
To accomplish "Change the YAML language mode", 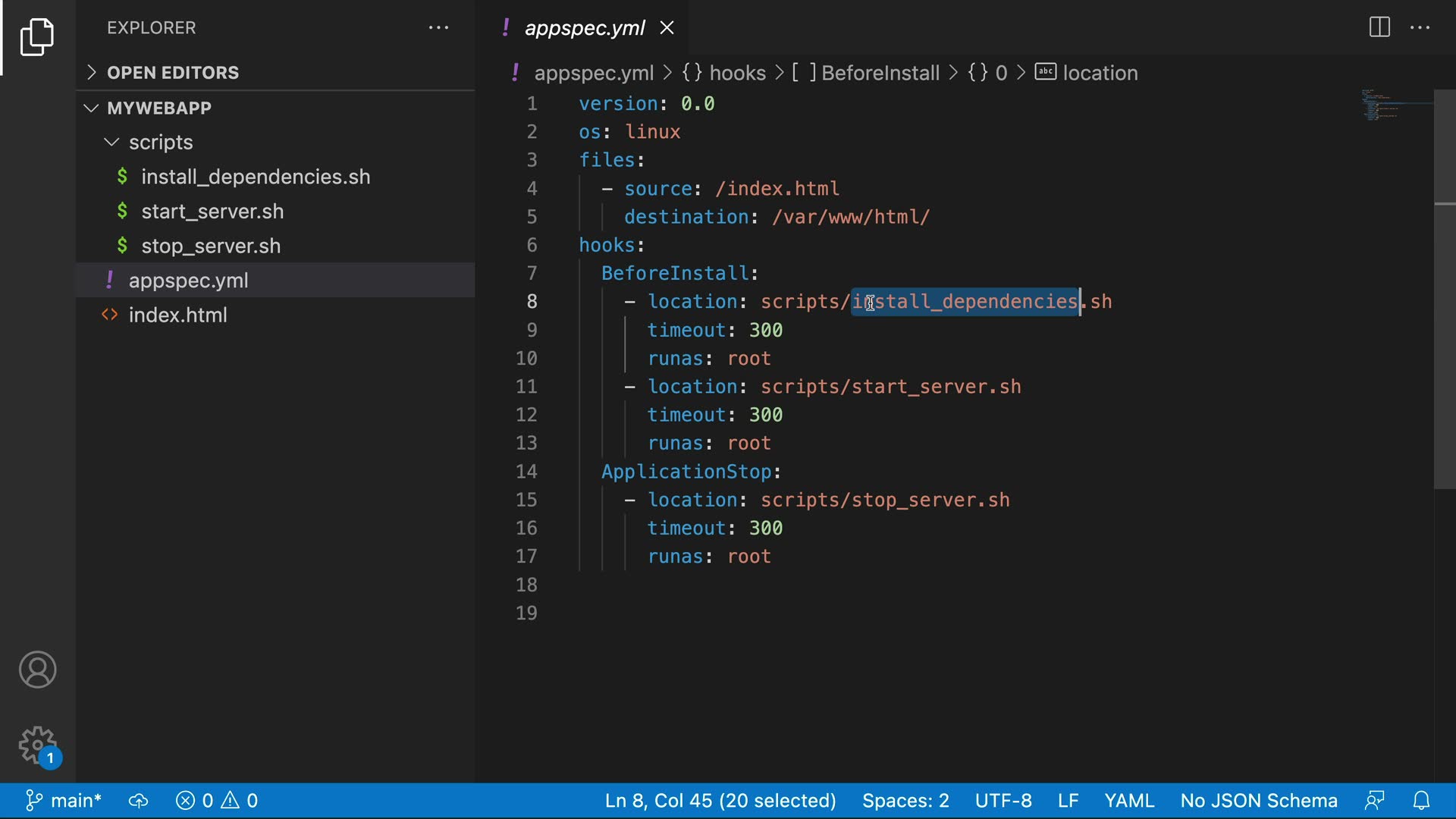I will [x=1128, y=801].
